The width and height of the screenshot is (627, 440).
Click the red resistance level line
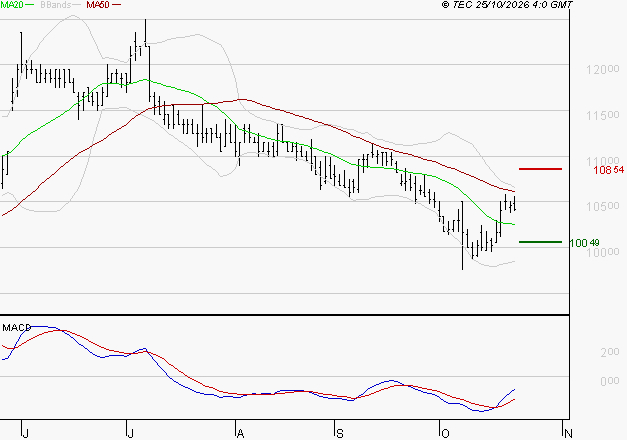pyautogui.click(x=540, y=169)
